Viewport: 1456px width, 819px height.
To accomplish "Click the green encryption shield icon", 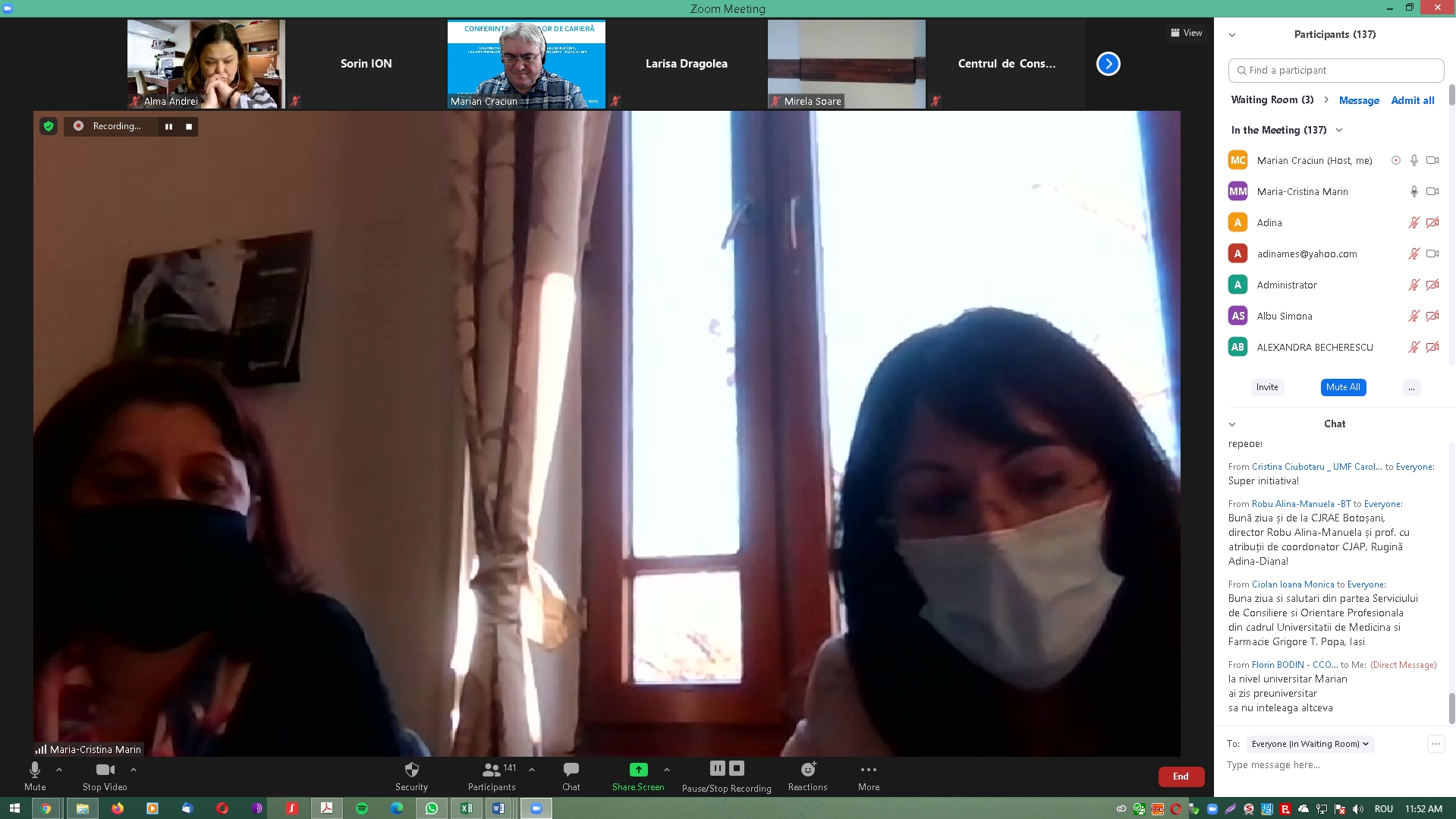I will coord(49,126).
